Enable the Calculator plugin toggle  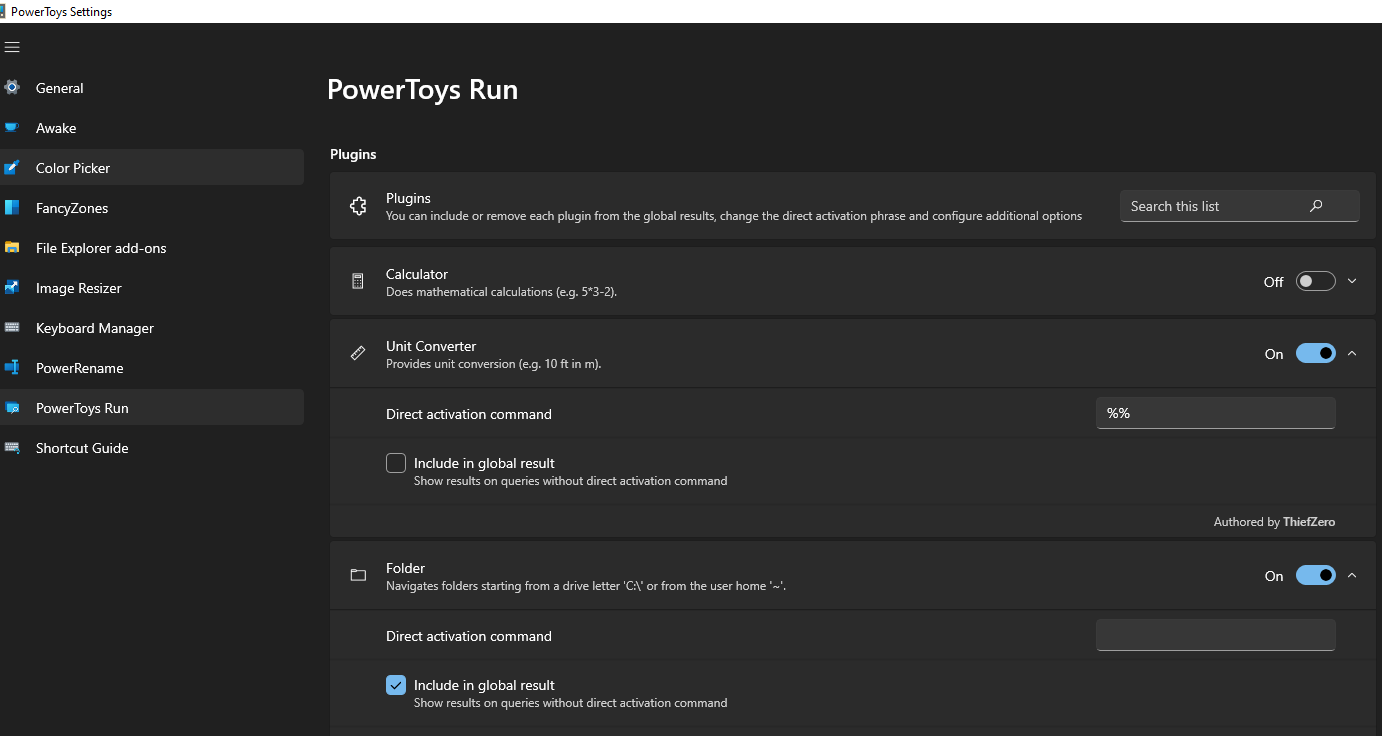tap(1315, 281)
